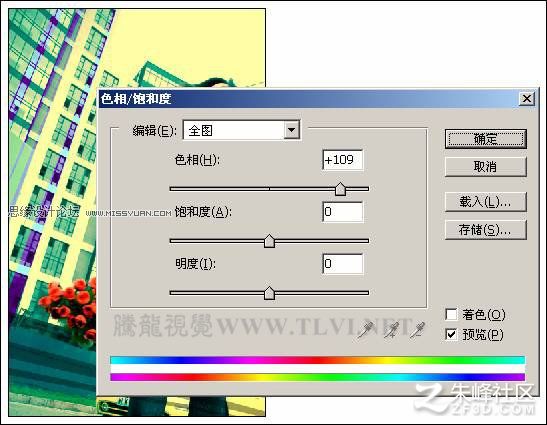Select the 全图 combo box field
The height and width of the screenshot is (425, 547).
(241, 130)
